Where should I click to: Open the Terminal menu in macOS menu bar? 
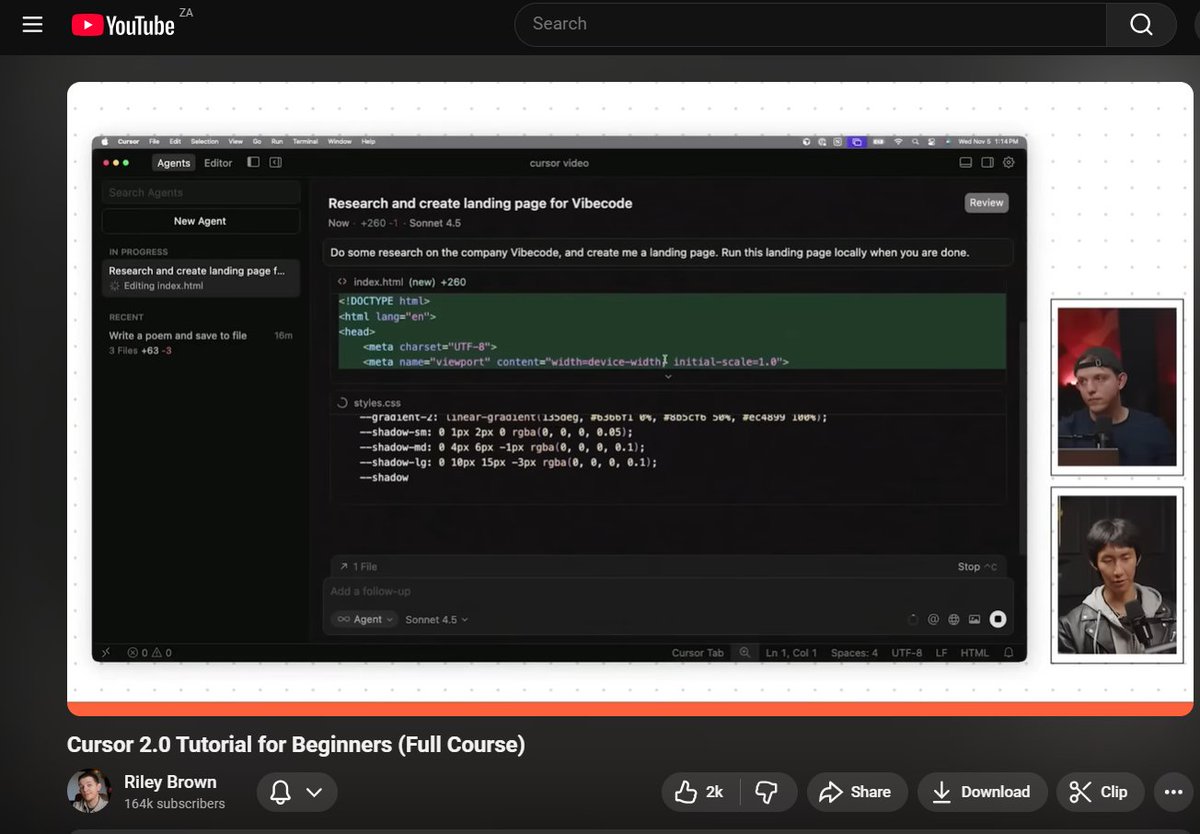click(x=305, y=142)
